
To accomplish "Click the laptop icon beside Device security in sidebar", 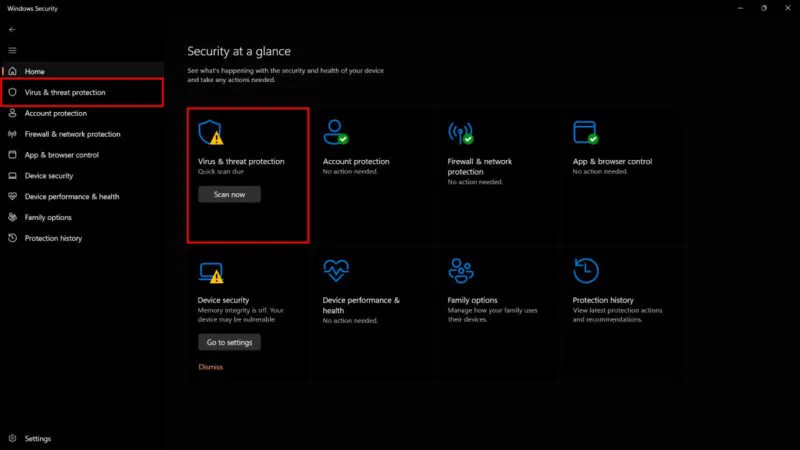I will (13, 176).
